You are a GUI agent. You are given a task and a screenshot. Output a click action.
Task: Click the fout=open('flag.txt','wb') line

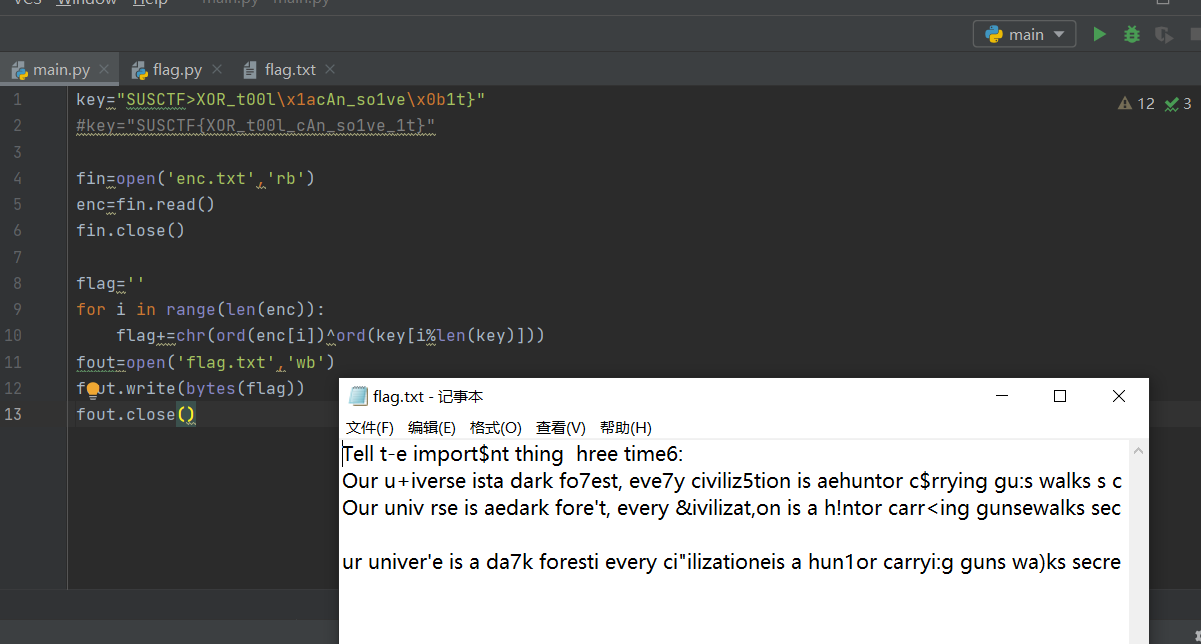206,361
